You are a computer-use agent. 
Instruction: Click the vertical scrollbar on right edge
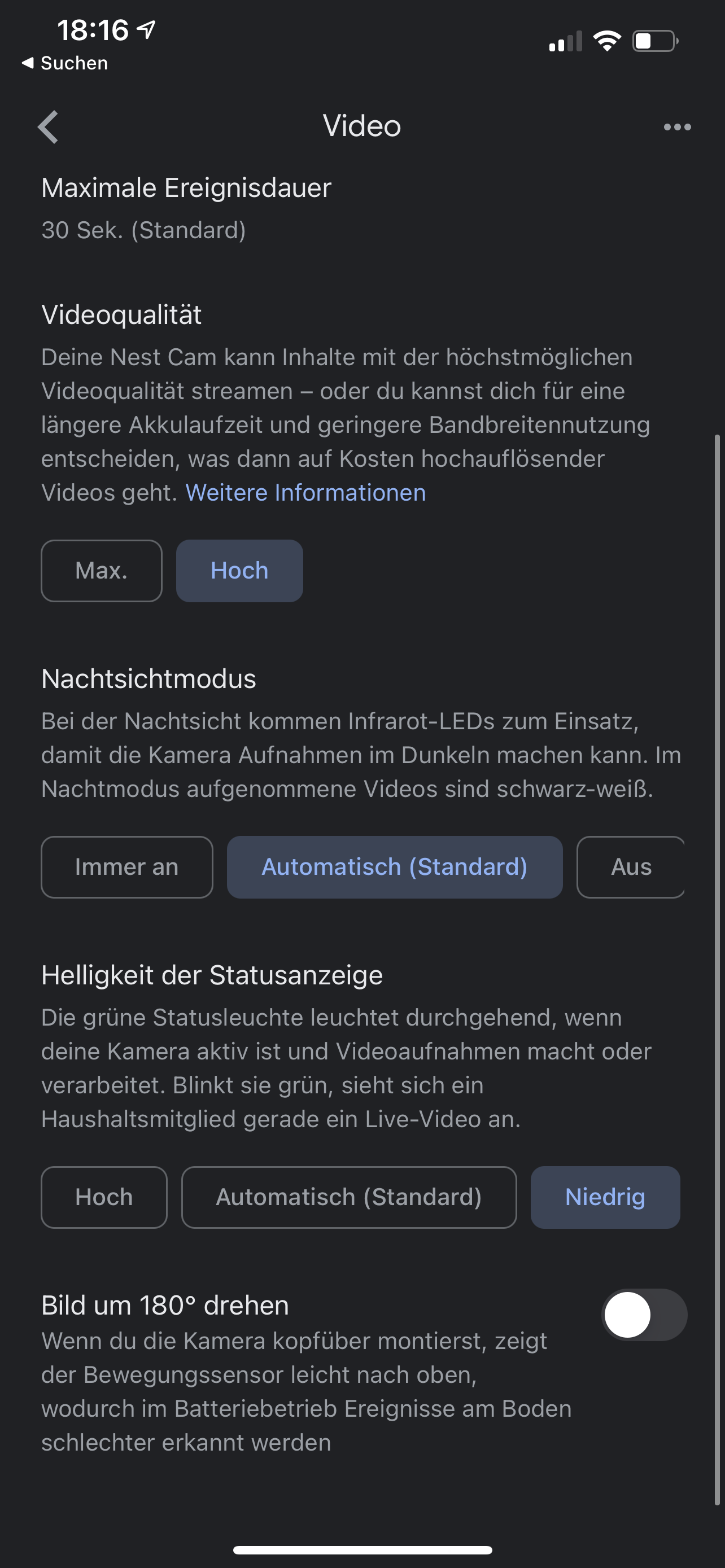click(x=717, y=968)
